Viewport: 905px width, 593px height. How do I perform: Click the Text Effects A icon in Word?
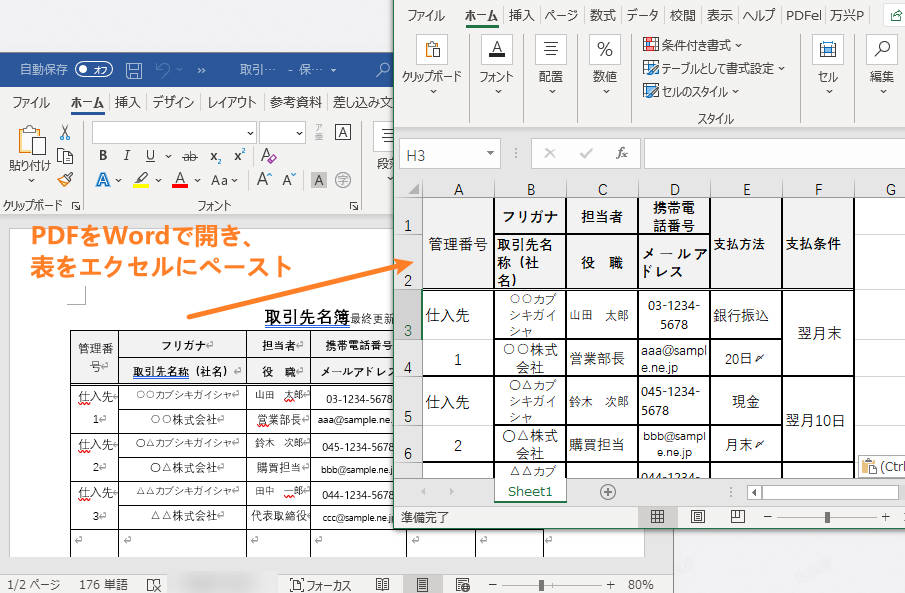click(x=103, y=180)
